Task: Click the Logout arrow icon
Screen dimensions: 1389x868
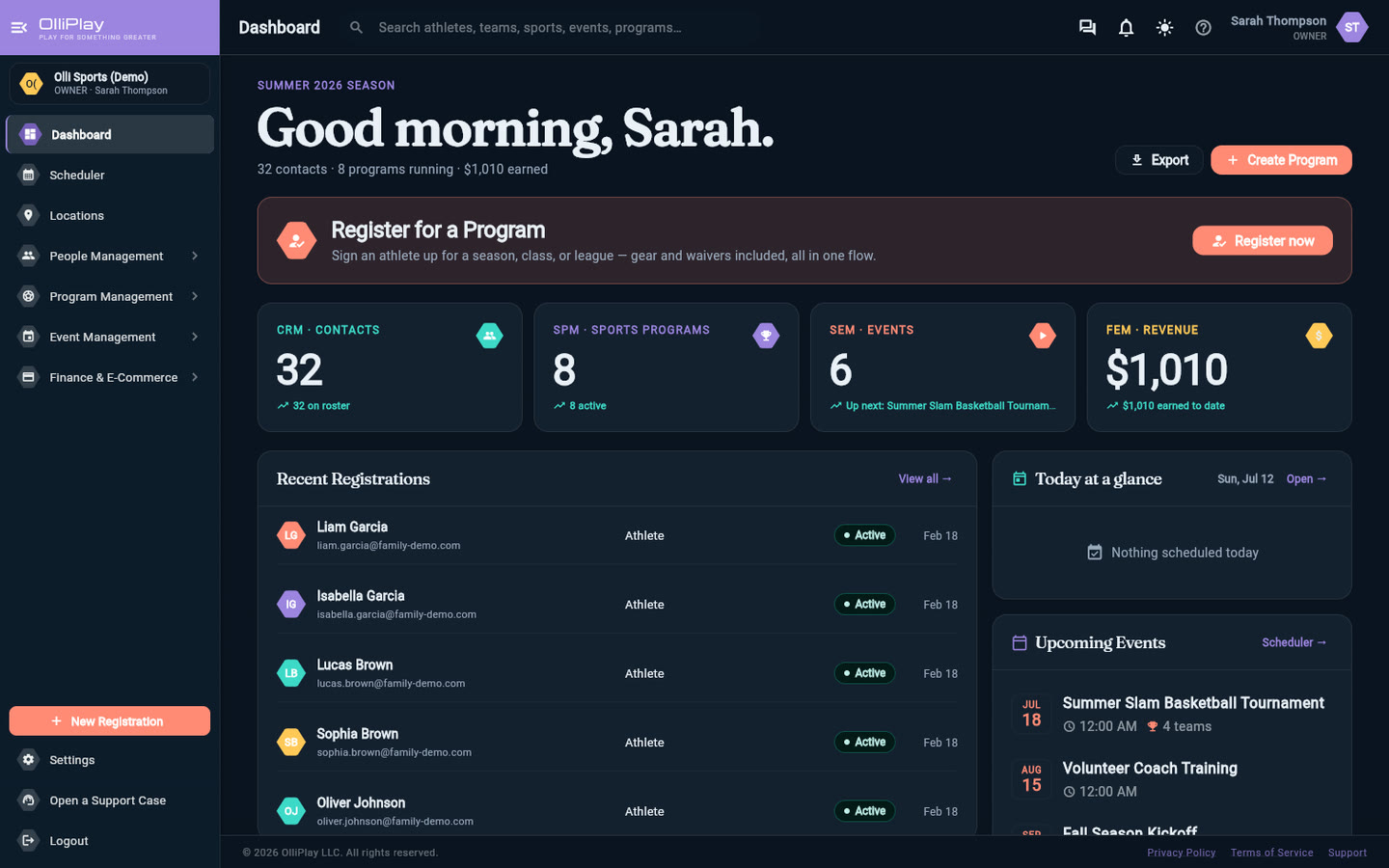Action: pos(28,841)
